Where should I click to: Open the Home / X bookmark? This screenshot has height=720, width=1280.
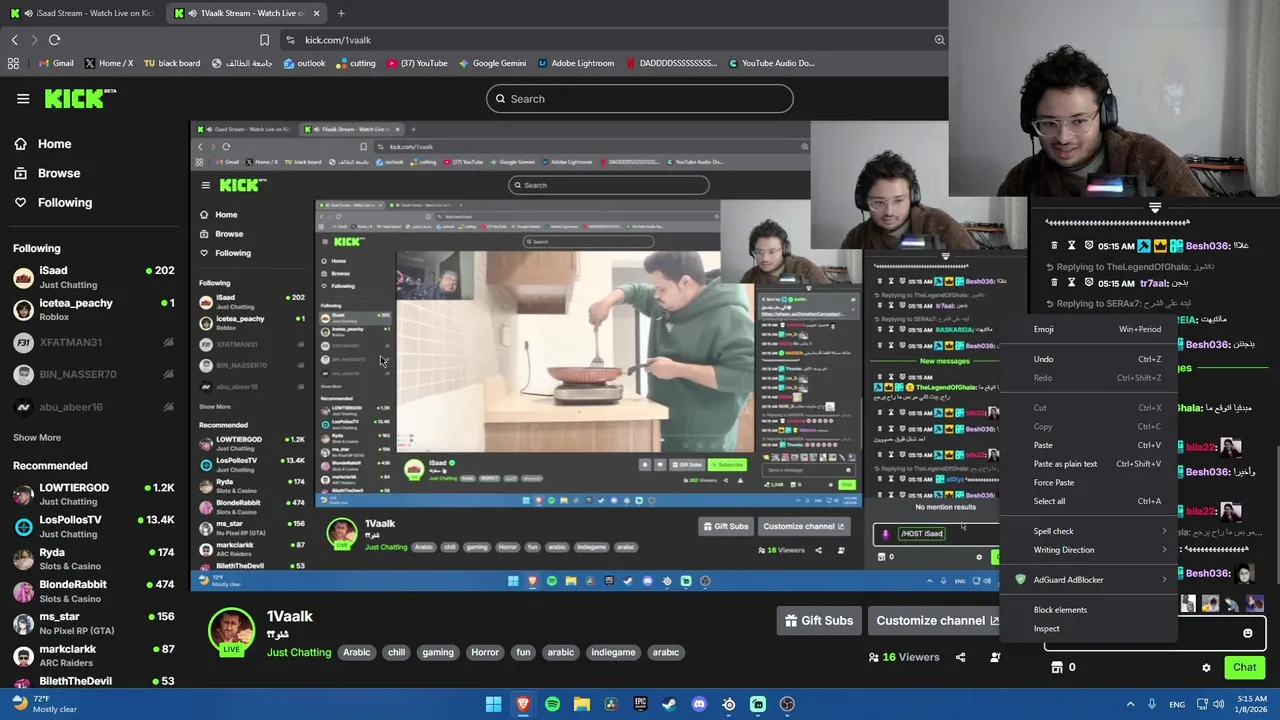pyautogui.click(x=108, y=63)
